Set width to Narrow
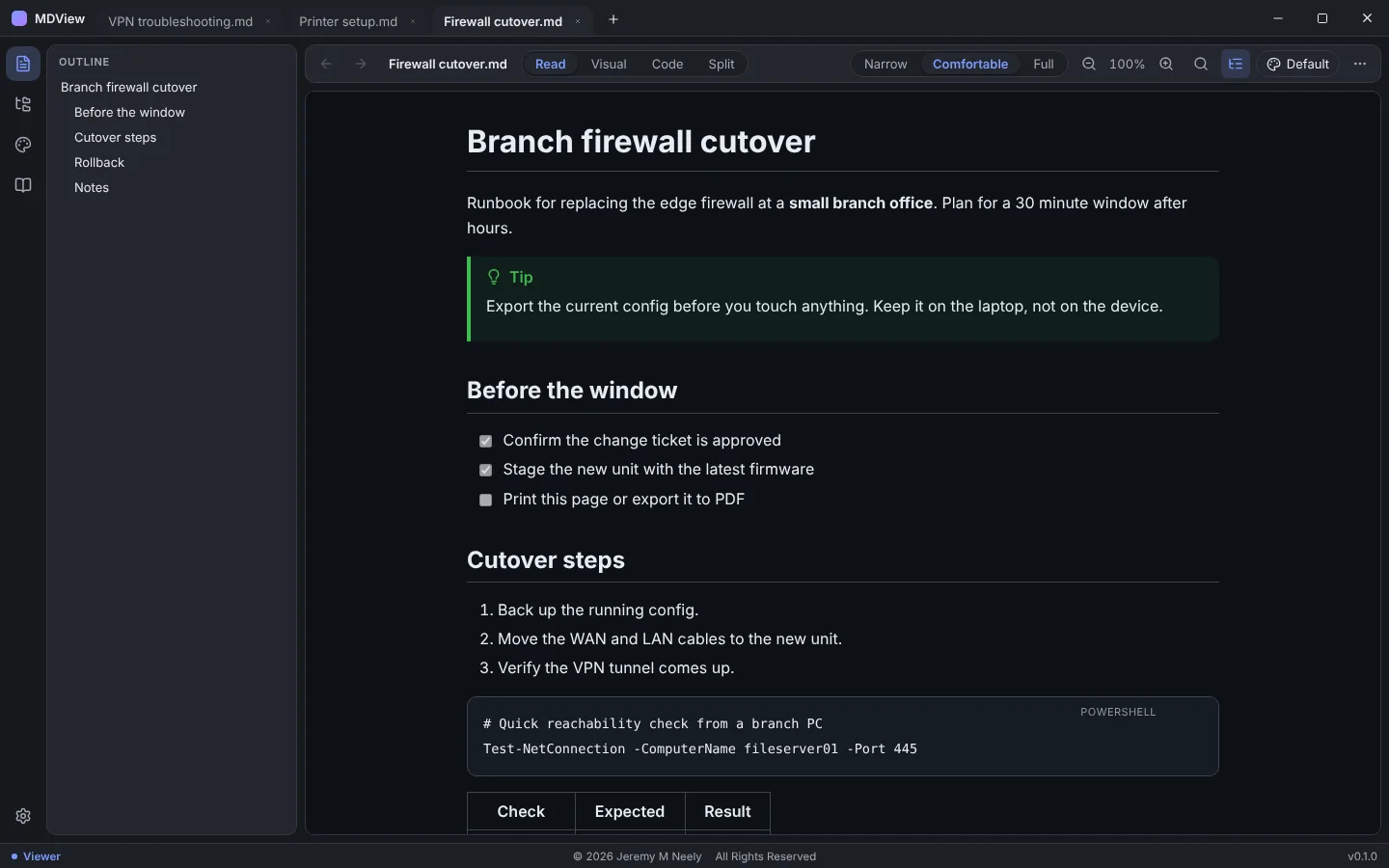 (x=885, y=64)
